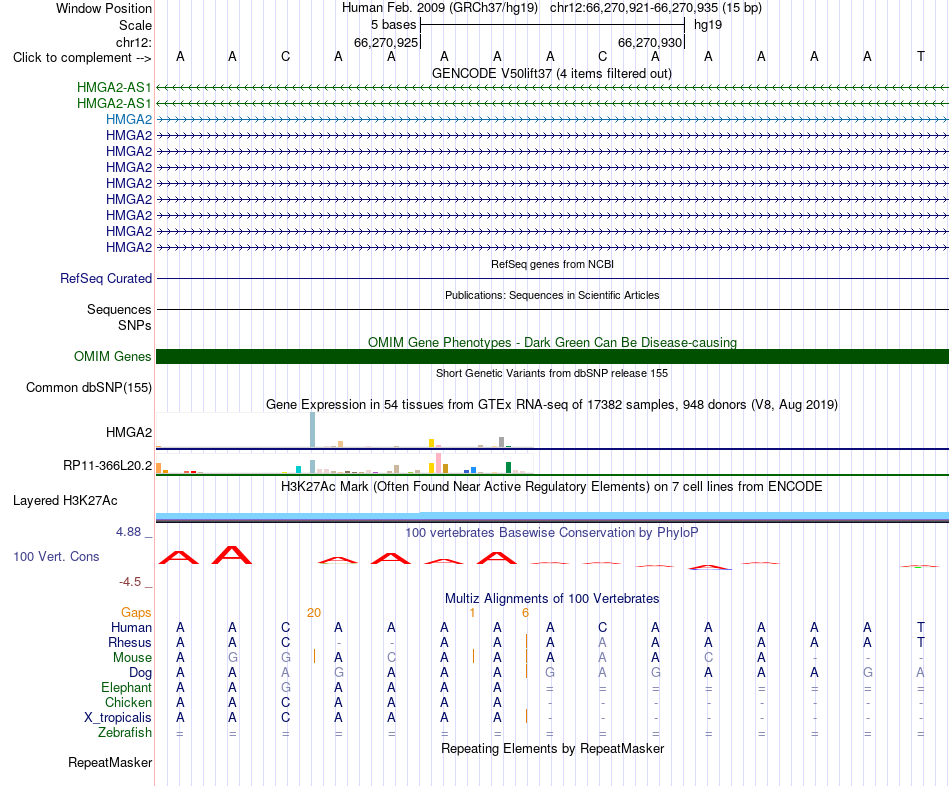This screenshot has width=950, height=786.
Task: Click the 'OMIM Genes' track label
Action: [x=113, y=356]
